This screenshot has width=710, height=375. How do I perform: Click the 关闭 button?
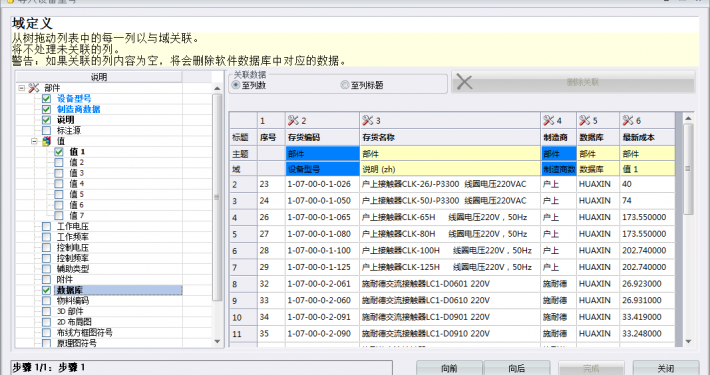click(666, 368)
